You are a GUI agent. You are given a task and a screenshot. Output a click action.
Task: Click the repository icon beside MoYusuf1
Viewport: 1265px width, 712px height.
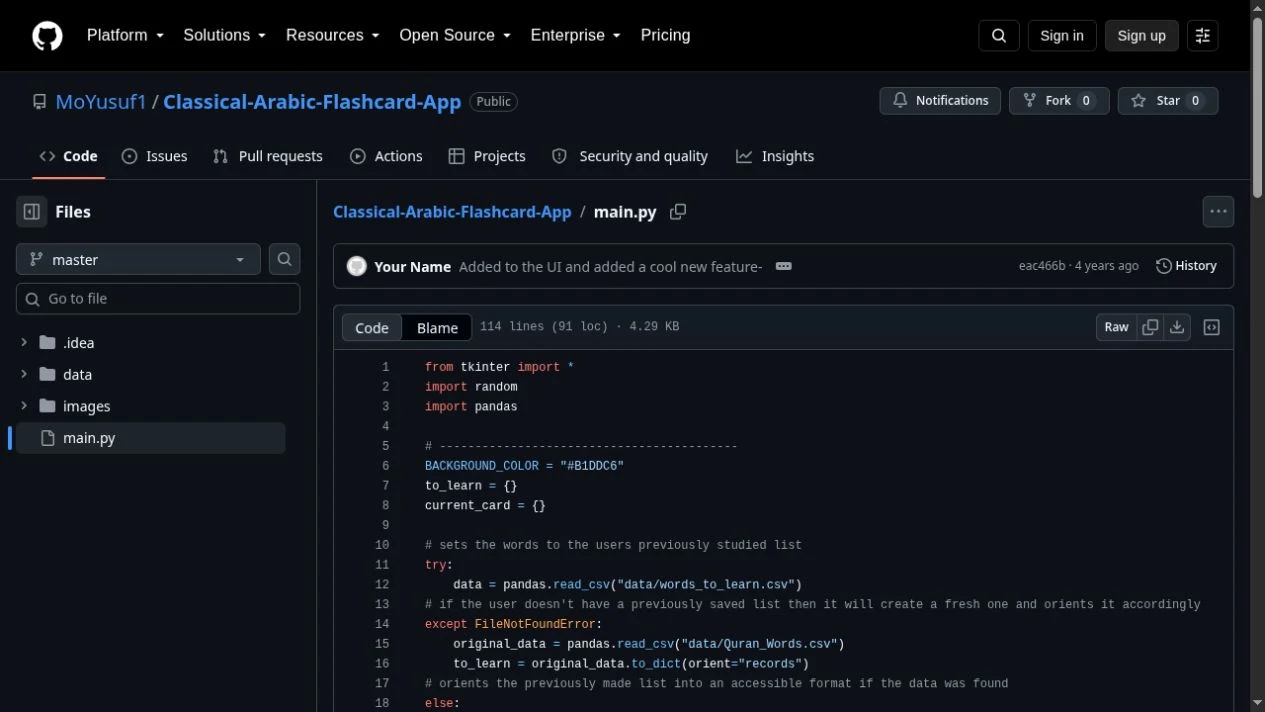coord(39,102)
